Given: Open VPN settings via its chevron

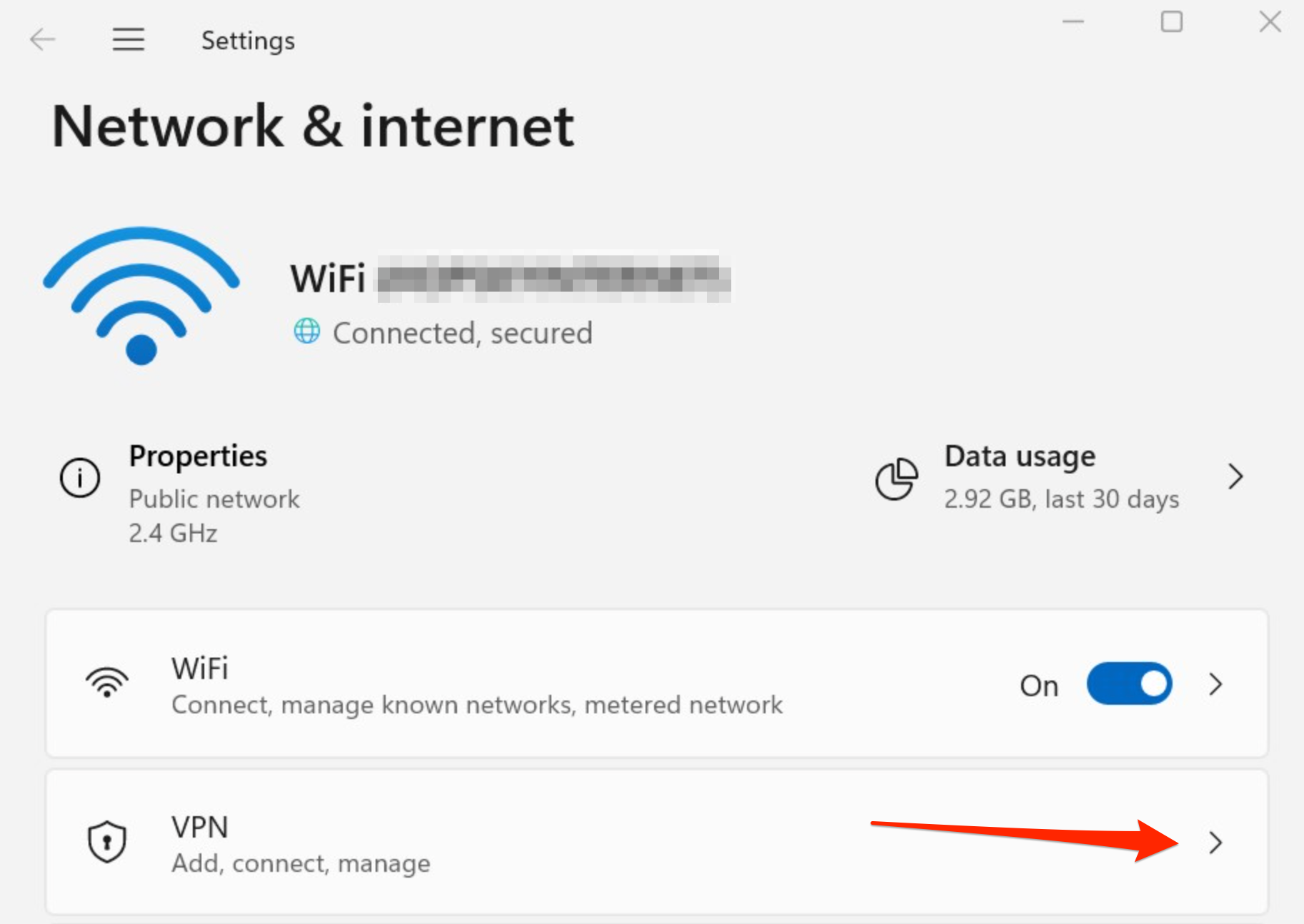Looking at the screenshot, I should (1216, 843).
